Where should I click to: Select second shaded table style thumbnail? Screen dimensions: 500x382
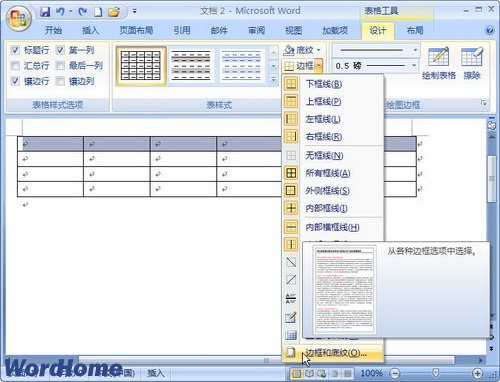(x=191, y=66)
